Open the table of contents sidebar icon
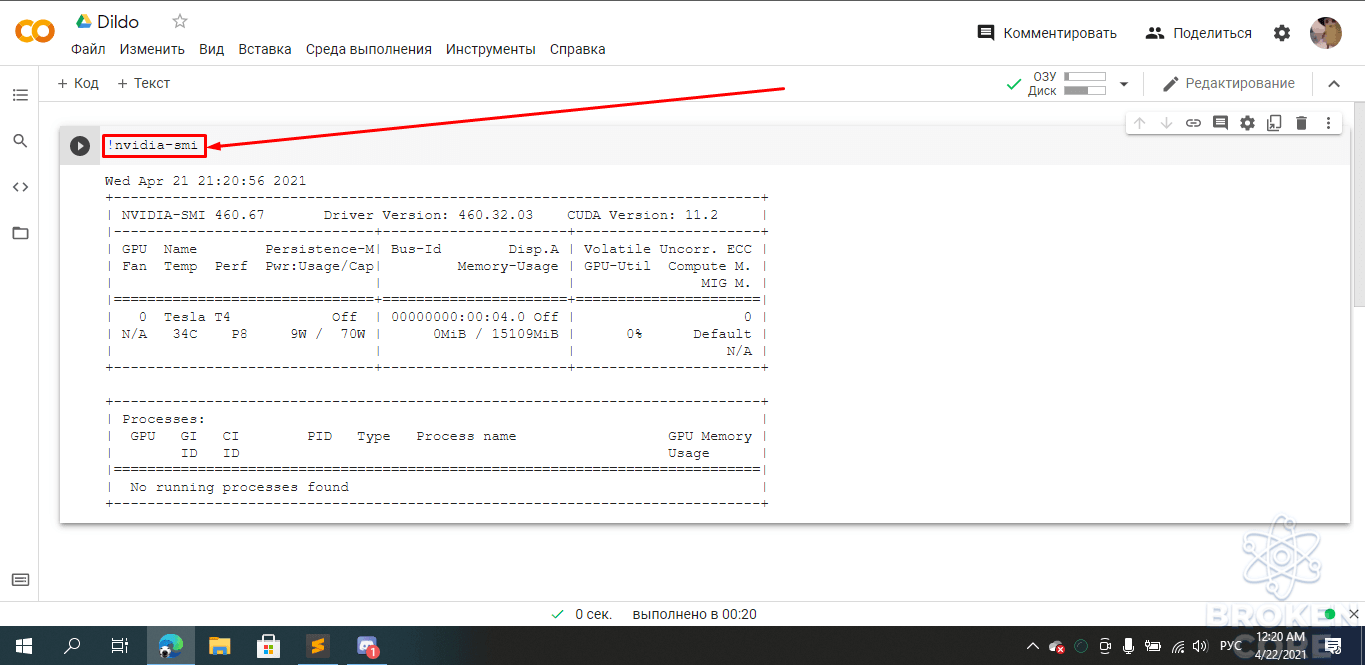 click(20, 95)
